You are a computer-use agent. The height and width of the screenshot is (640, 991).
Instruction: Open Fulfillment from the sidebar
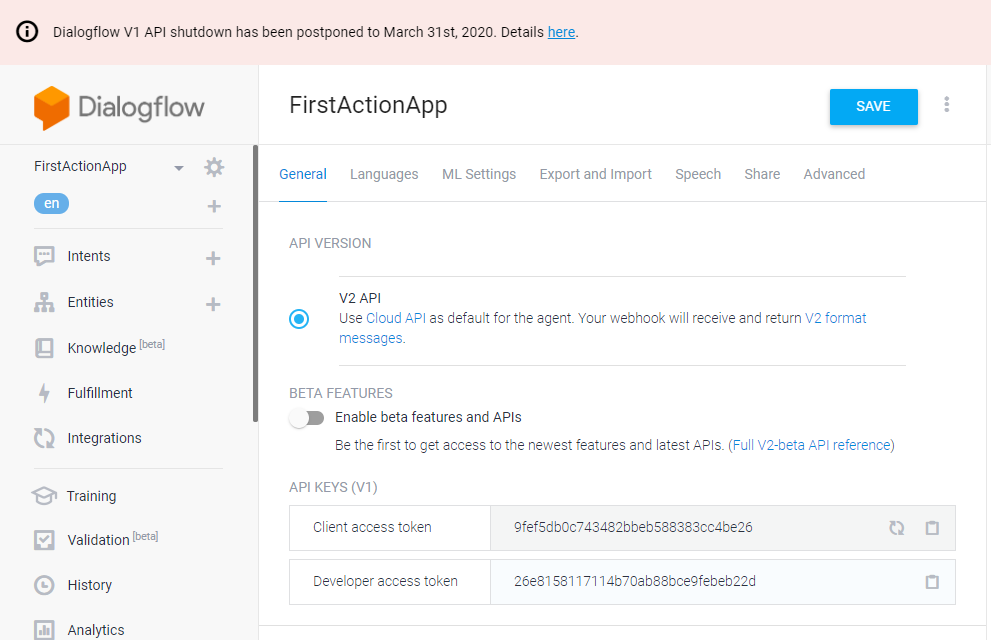coord(99,393)
